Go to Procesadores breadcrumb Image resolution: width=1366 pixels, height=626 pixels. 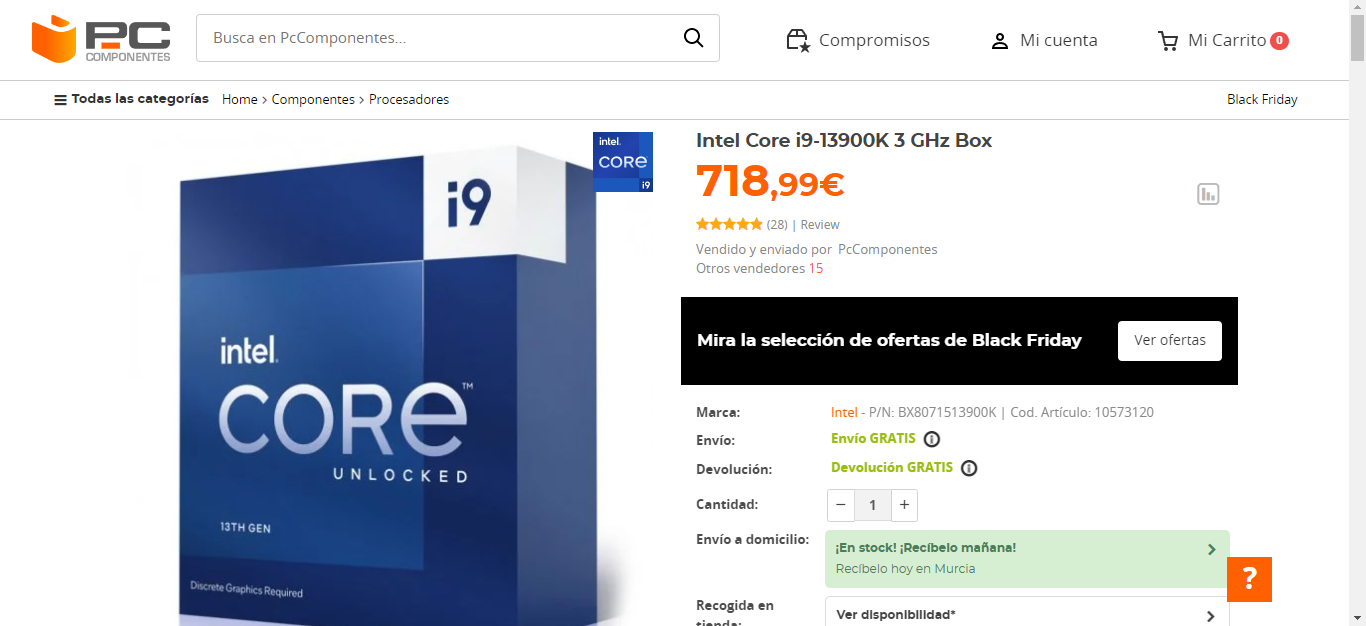point(409,99)
